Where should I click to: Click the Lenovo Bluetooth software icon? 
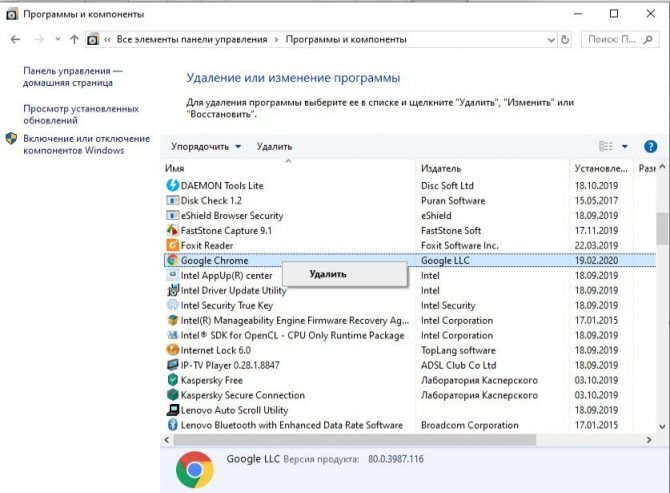(x=172, y=425)
